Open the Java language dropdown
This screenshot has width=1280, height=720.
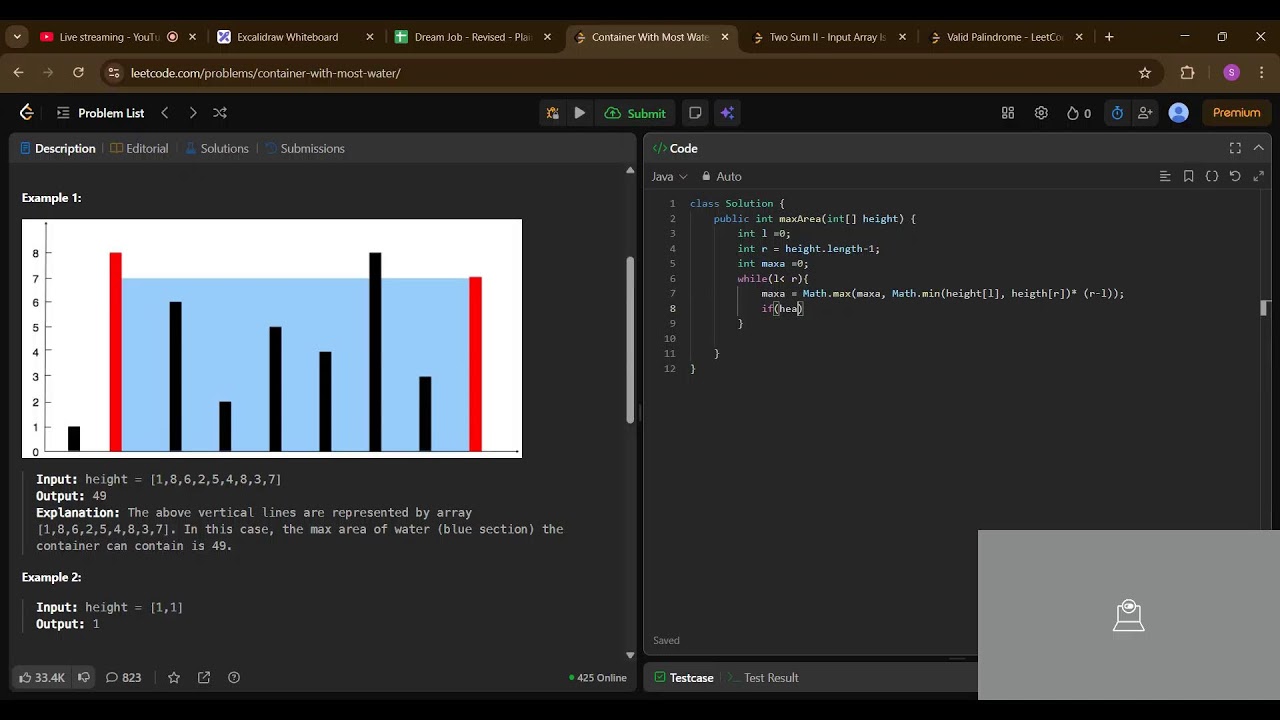[x=670, y=176]
